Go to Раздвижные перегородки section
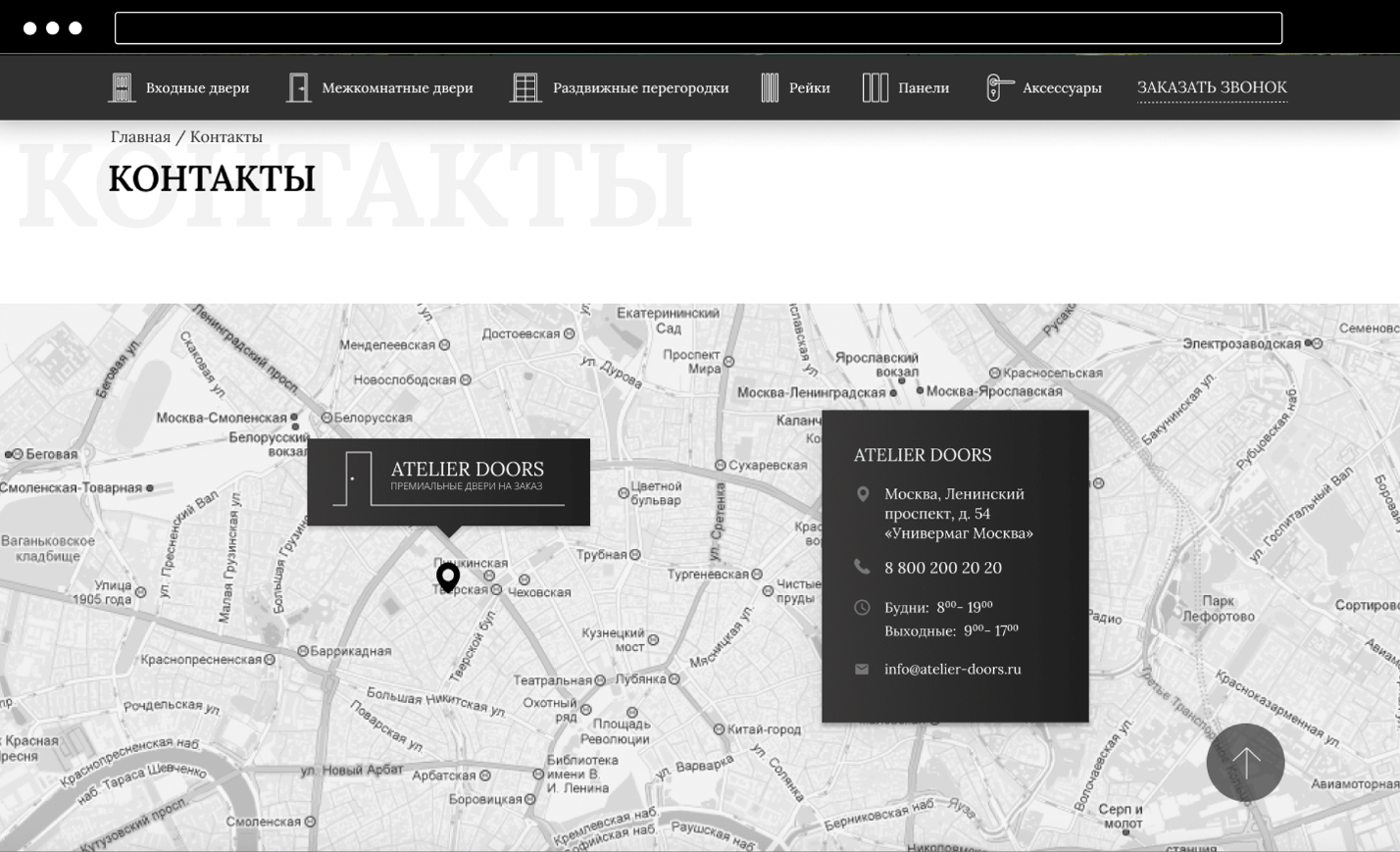 [x=640, y=87]
